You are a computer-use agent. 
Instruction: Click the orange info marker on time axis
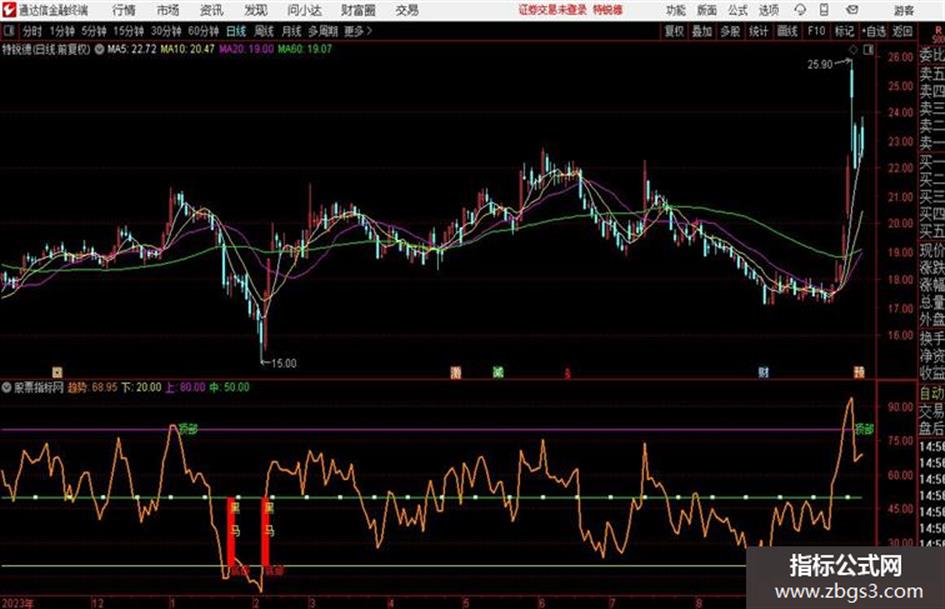tap(57, 372)
